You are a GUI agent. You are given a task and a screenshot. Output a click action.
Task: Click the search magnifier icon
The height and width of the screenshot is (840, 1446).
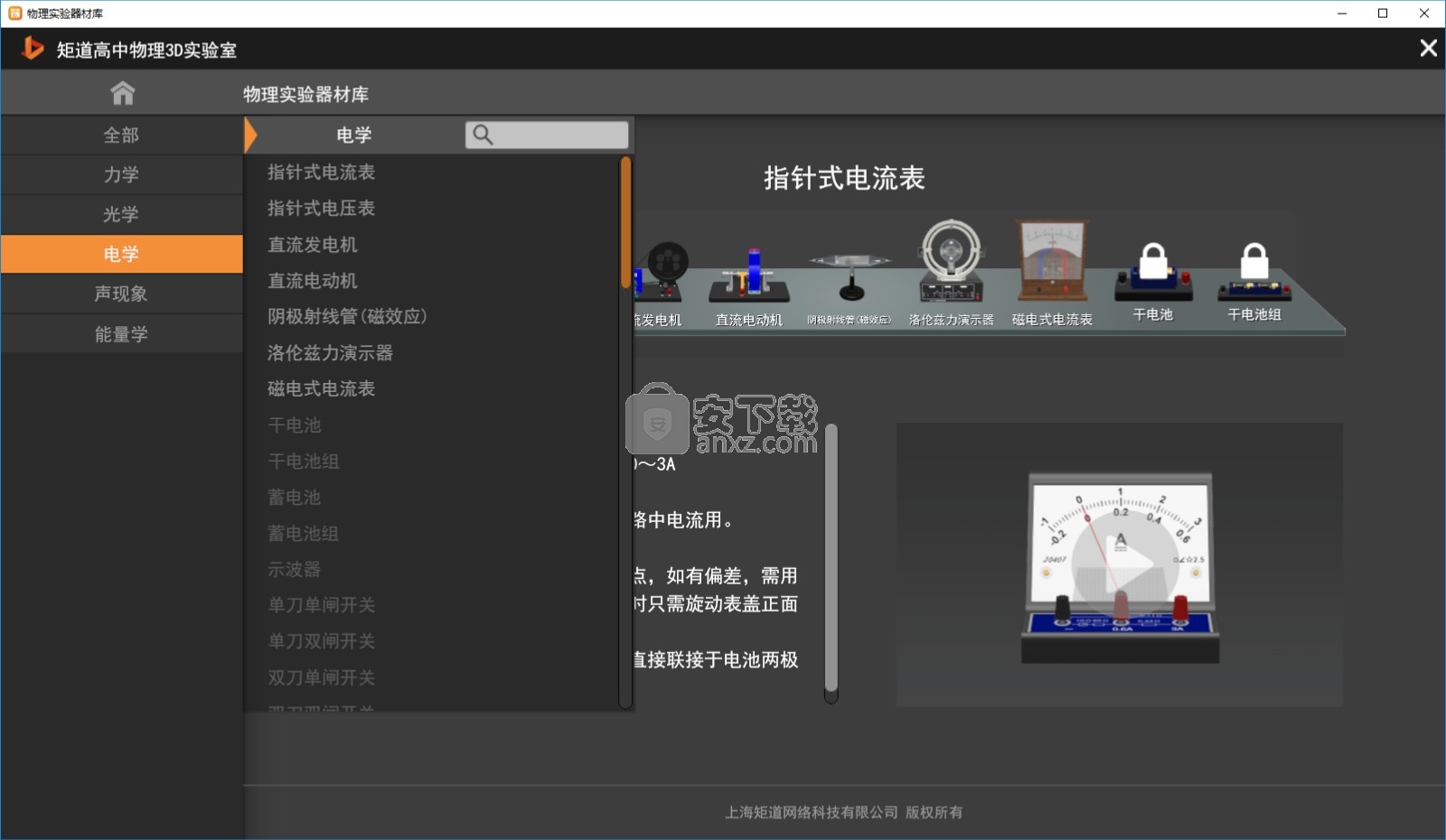[483, 135]
